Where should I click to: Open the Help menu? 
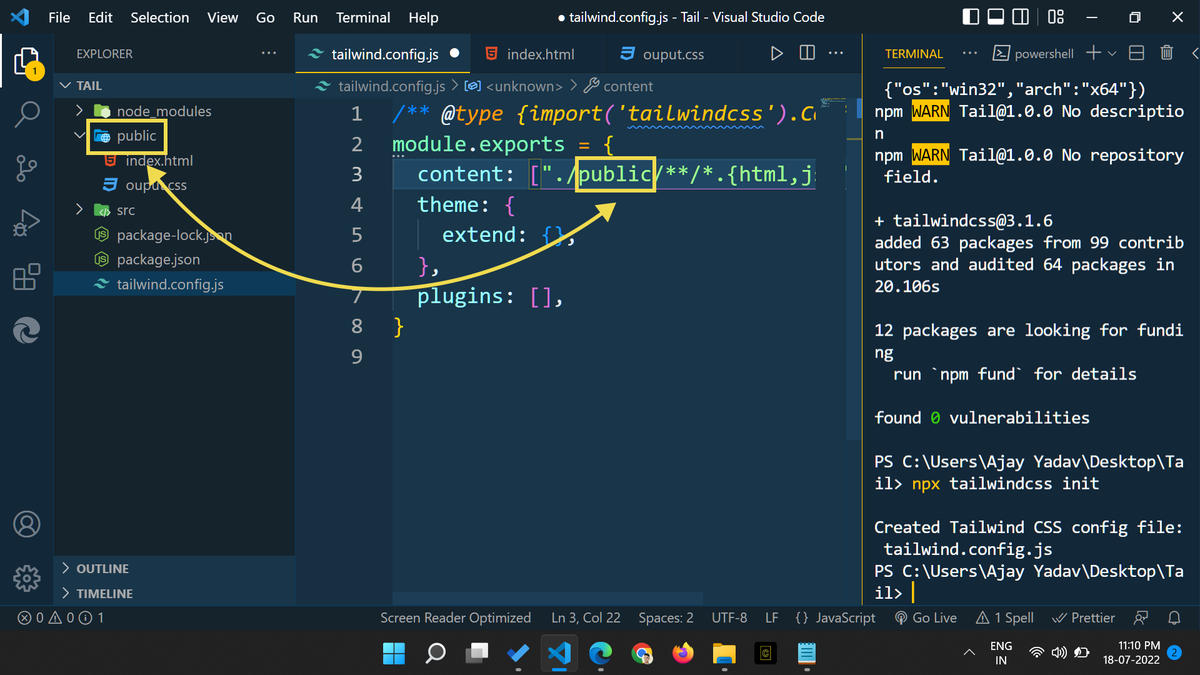tap(423, 17)
